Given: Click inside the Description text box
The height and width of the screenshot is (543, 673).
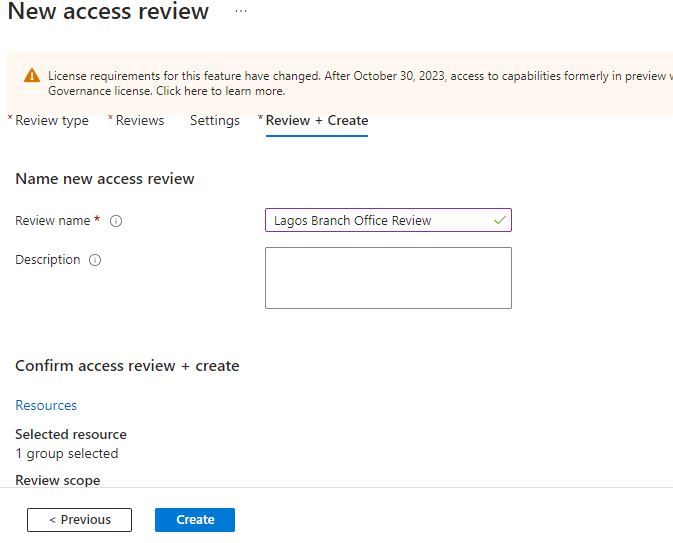Looking at the screenshot, I should (x=388, y=278).
